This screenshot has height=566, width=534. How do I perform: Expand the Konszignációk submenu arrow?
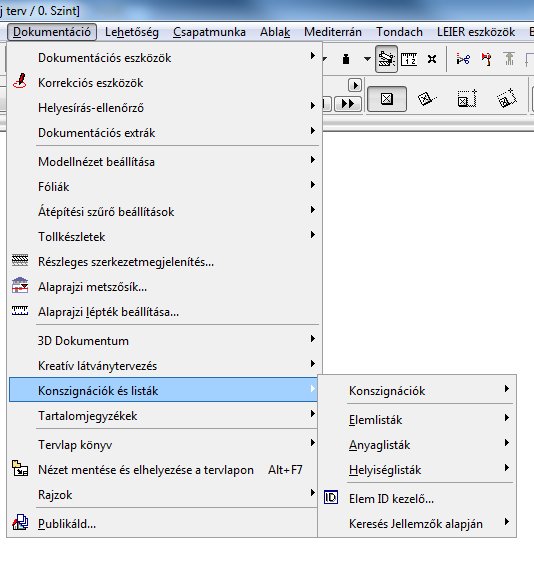pyautogui.click(x=507, y=388)
